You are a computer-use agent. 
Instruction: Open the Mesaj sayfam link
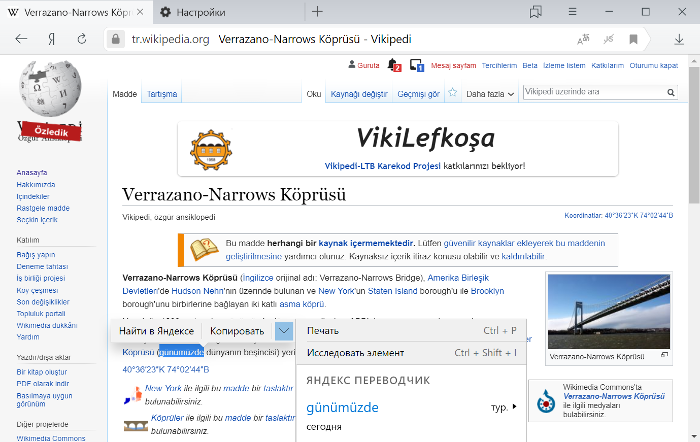(x=454, y=66)
